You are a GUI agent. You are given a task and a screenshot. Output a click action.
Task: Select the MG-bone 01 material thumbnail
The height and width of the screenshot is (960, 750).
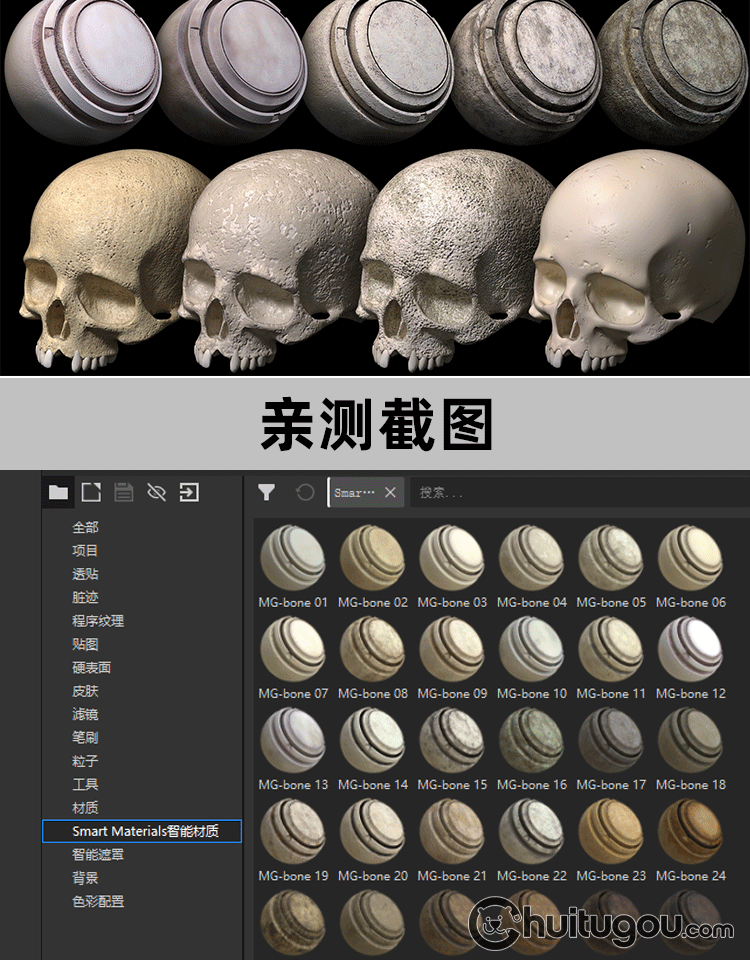[x=293, y=558]
